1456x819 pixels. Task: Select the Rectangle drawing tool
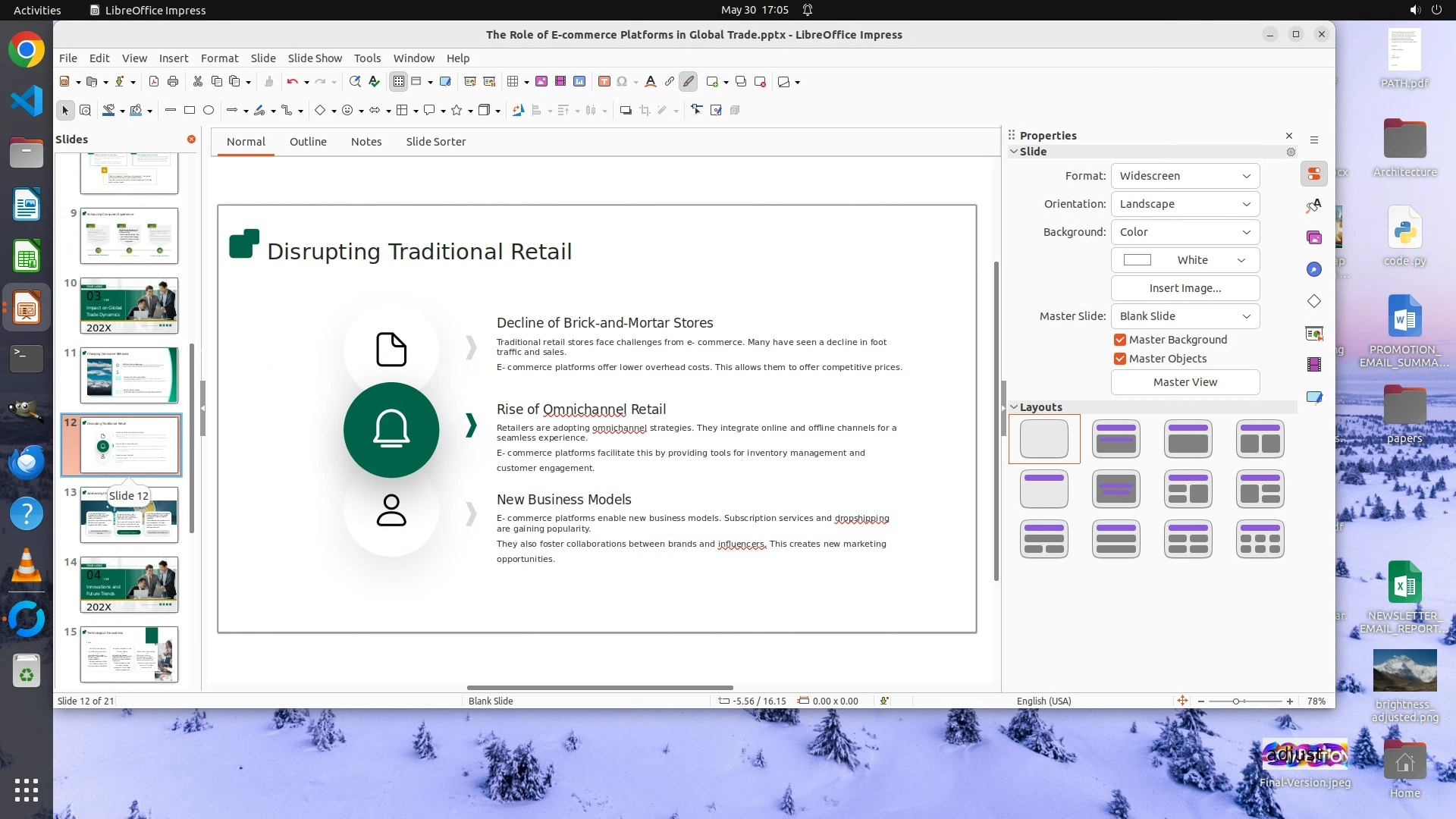190,111
